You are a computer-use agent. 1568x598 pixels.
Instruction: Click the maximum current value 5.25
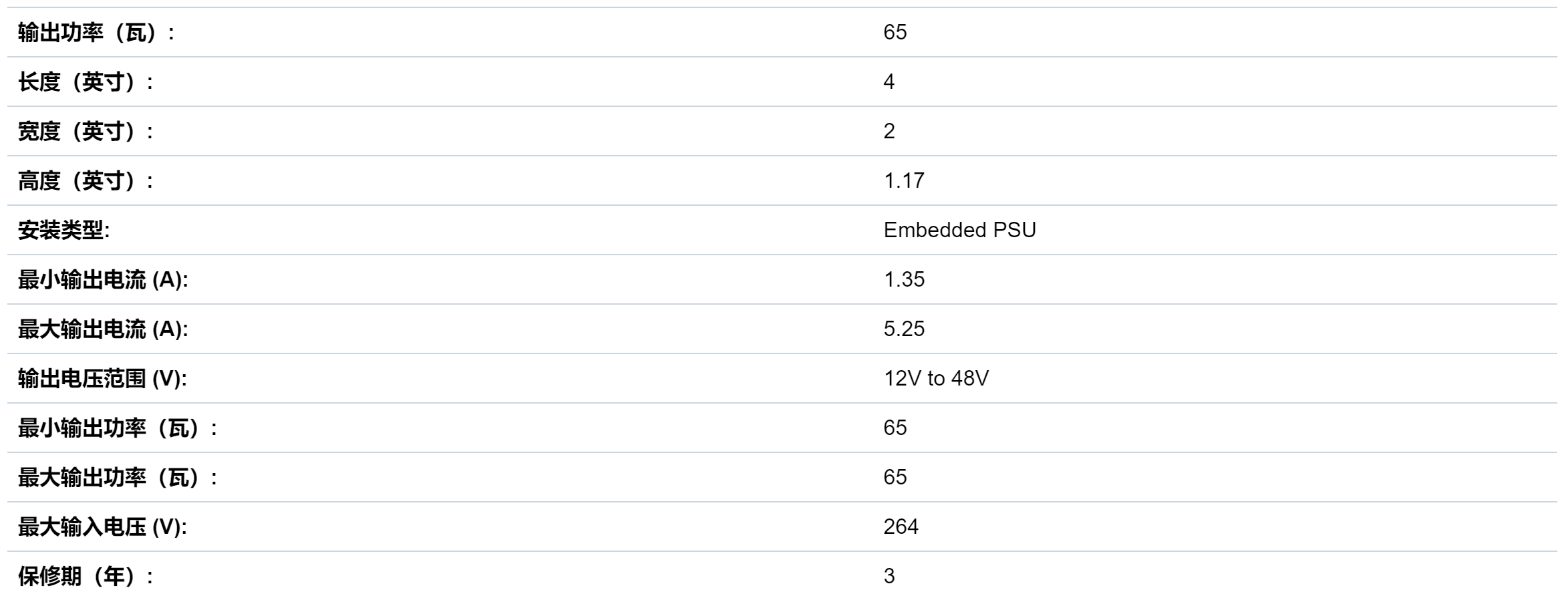pos(904,329)
